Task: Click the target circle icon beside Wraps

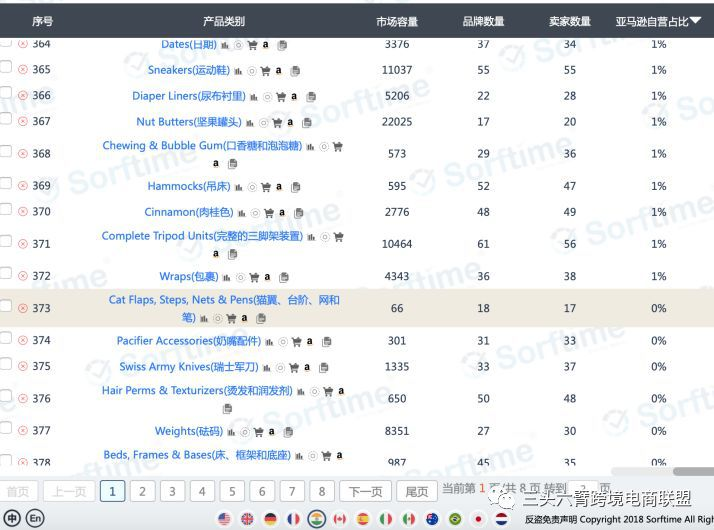Action: (x=240, y=277)
